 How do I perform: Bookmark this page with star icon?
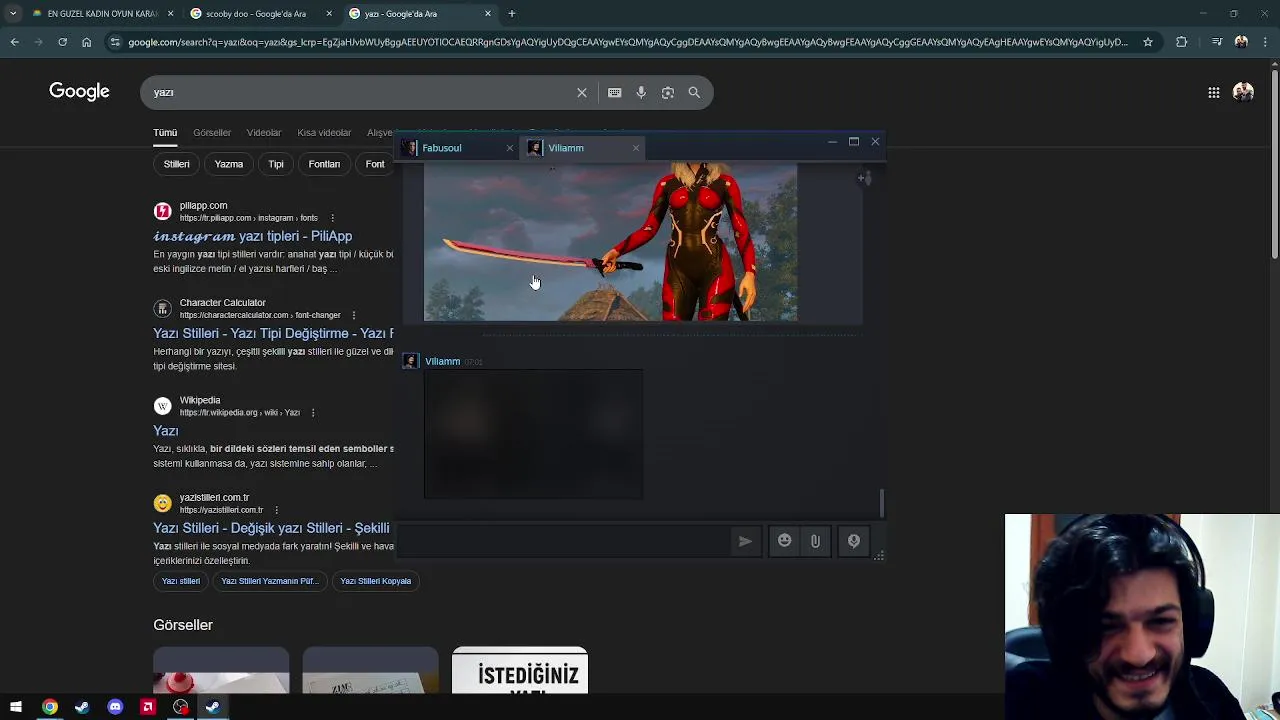click(x=1148, y=42)
